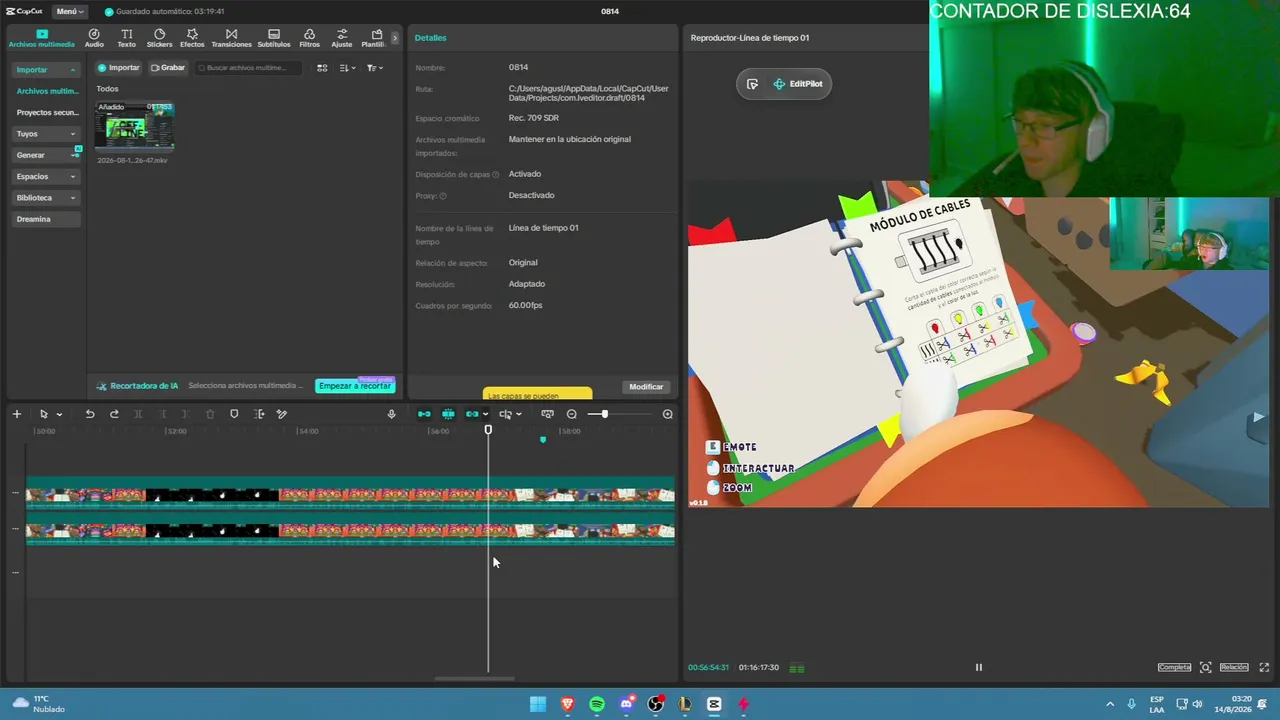Open the media filter dropdown
1280x720 pixels.
[x=374, y=68]
